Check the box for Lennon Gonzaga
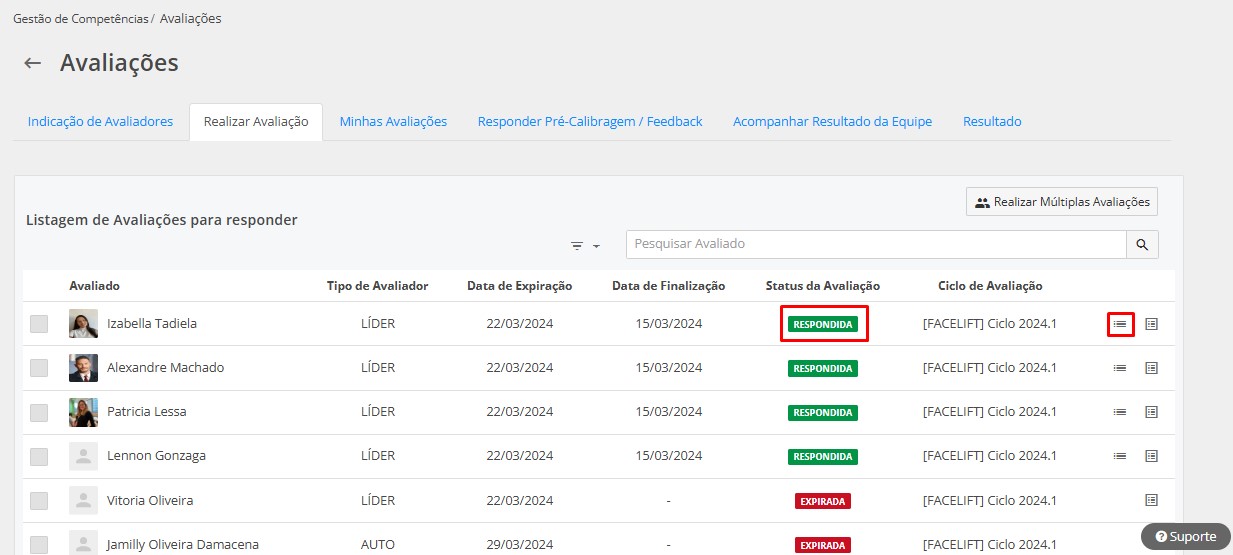 [39, 456]
